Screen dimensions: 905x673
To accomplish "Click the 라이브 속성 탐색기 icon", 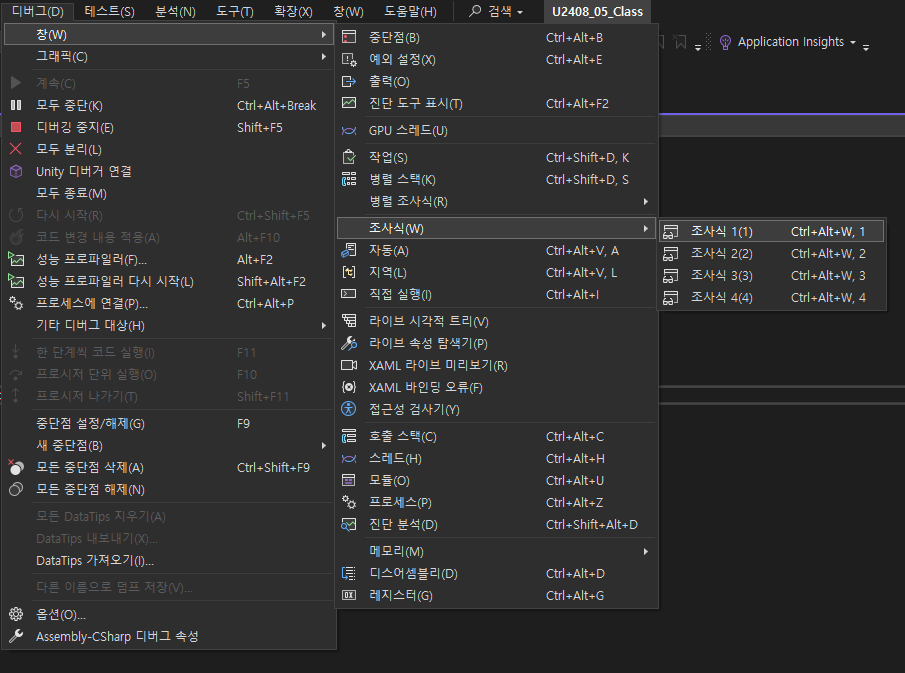I will (349, 343).
